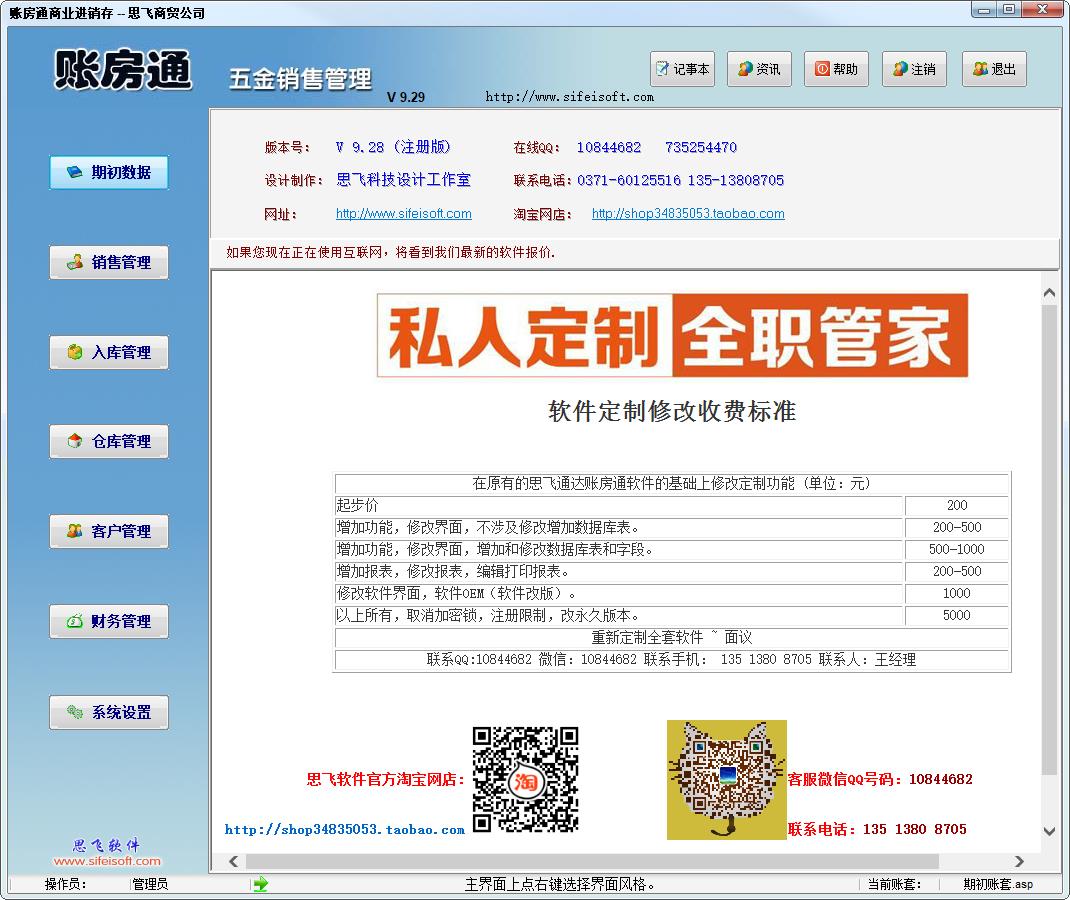Click the 私人定制 全职管家 banner
Image resolution: width=1070 pixels, height=900 pixels.
pos(672,335)
